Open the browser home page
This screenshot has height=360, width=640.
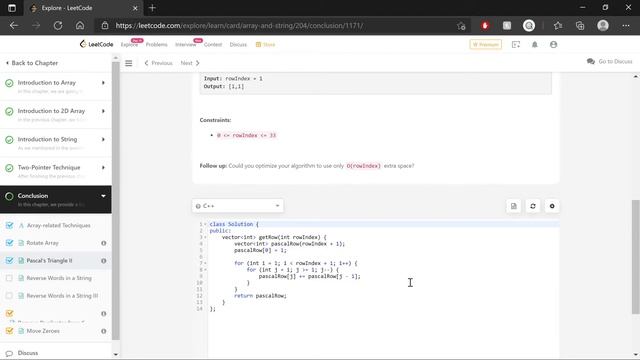(80, 25)
